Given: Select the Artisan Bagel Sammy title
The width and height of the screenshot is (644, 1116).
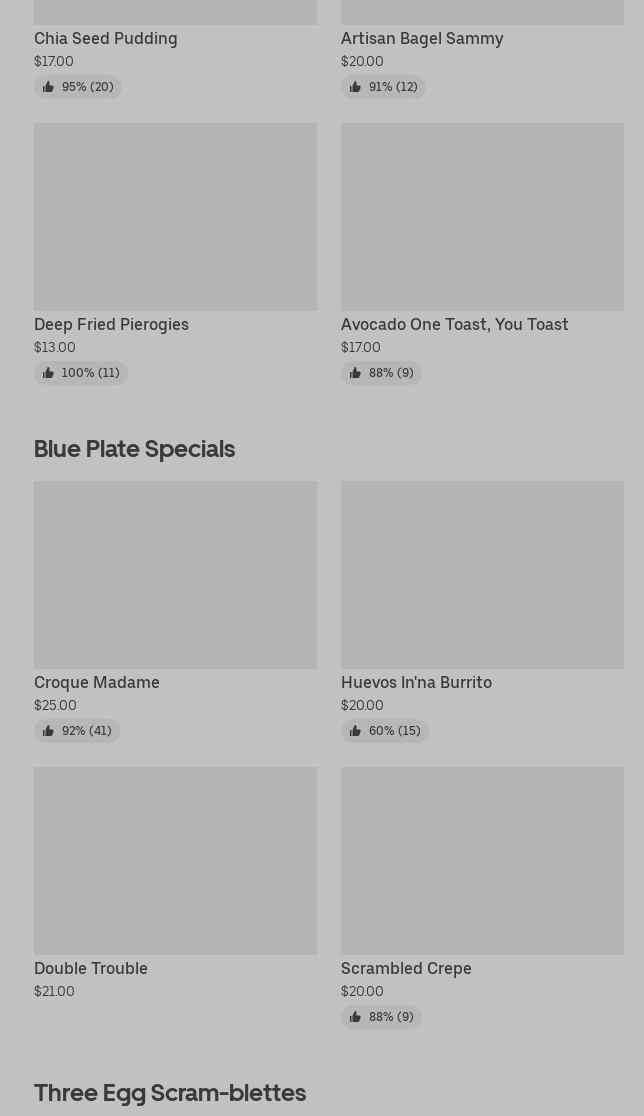Looking at the screenshot, I should 421,38.
